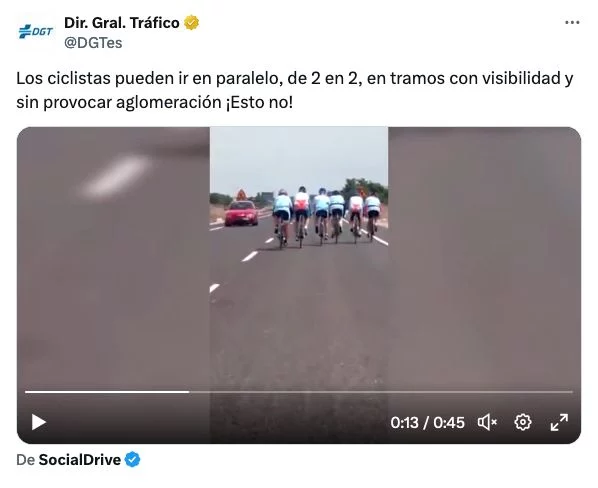Click the 0:13 / 0:45 time display
Image resolution: width=598 pixels, height=488 pixels.
pyautogui.click(x=427, y=422)
